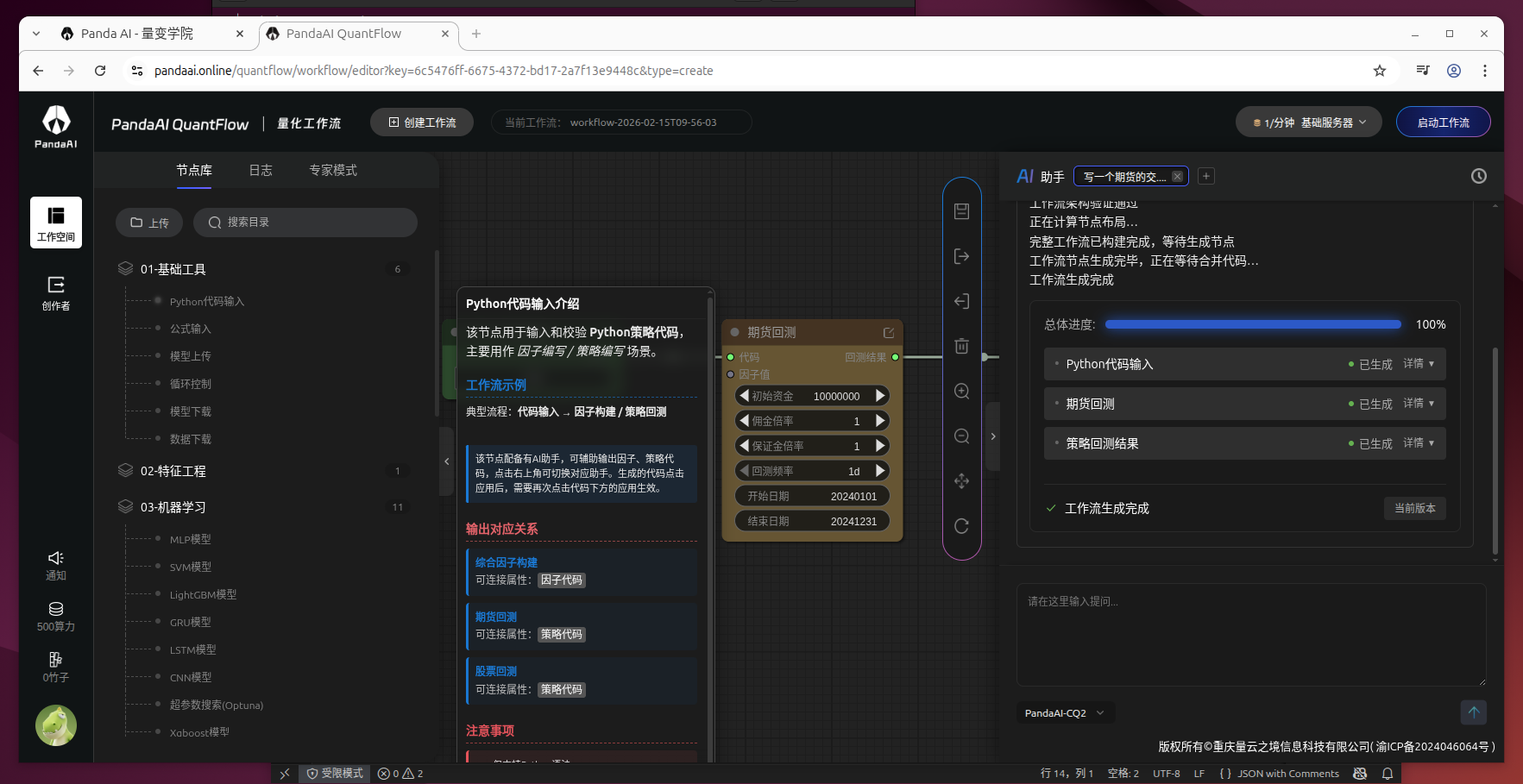This screenshot has height=784, width=1523.
Task: Reload the browser page
Action: click(x=100, y=71)
